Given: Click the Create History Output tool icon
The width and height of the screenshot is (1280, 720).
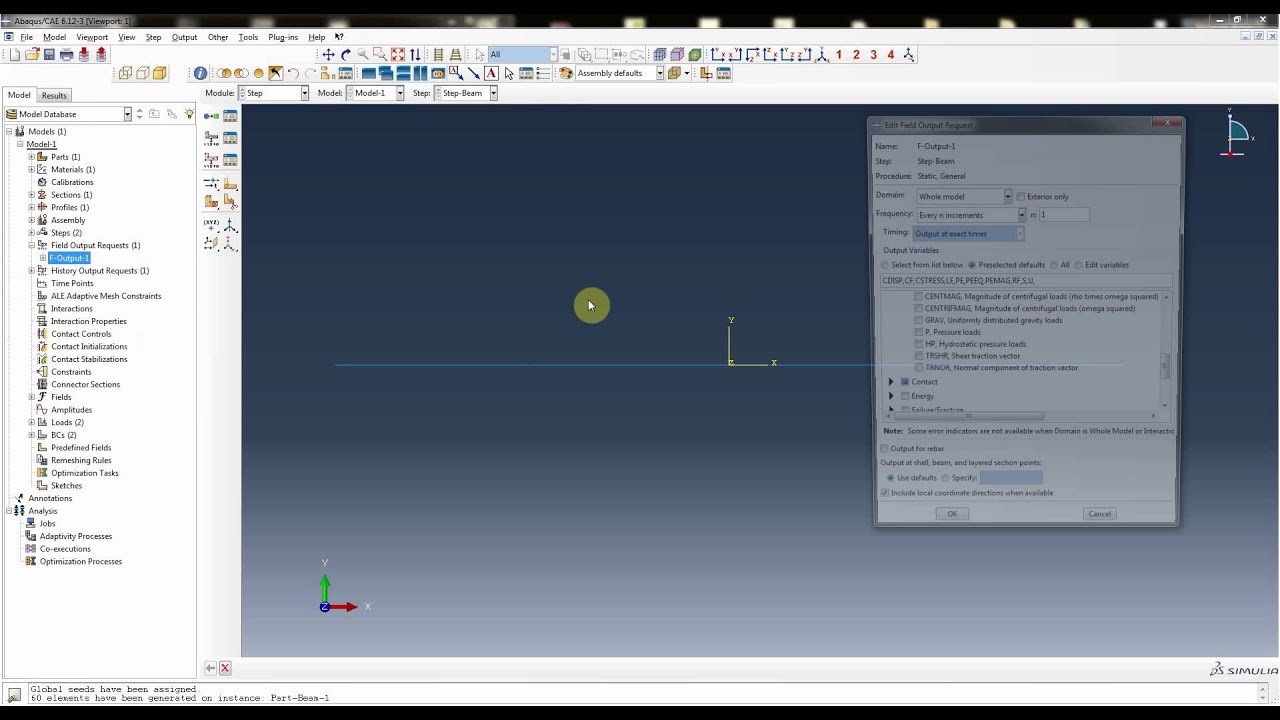Looking at the screenshot, I should click(211, 160).
